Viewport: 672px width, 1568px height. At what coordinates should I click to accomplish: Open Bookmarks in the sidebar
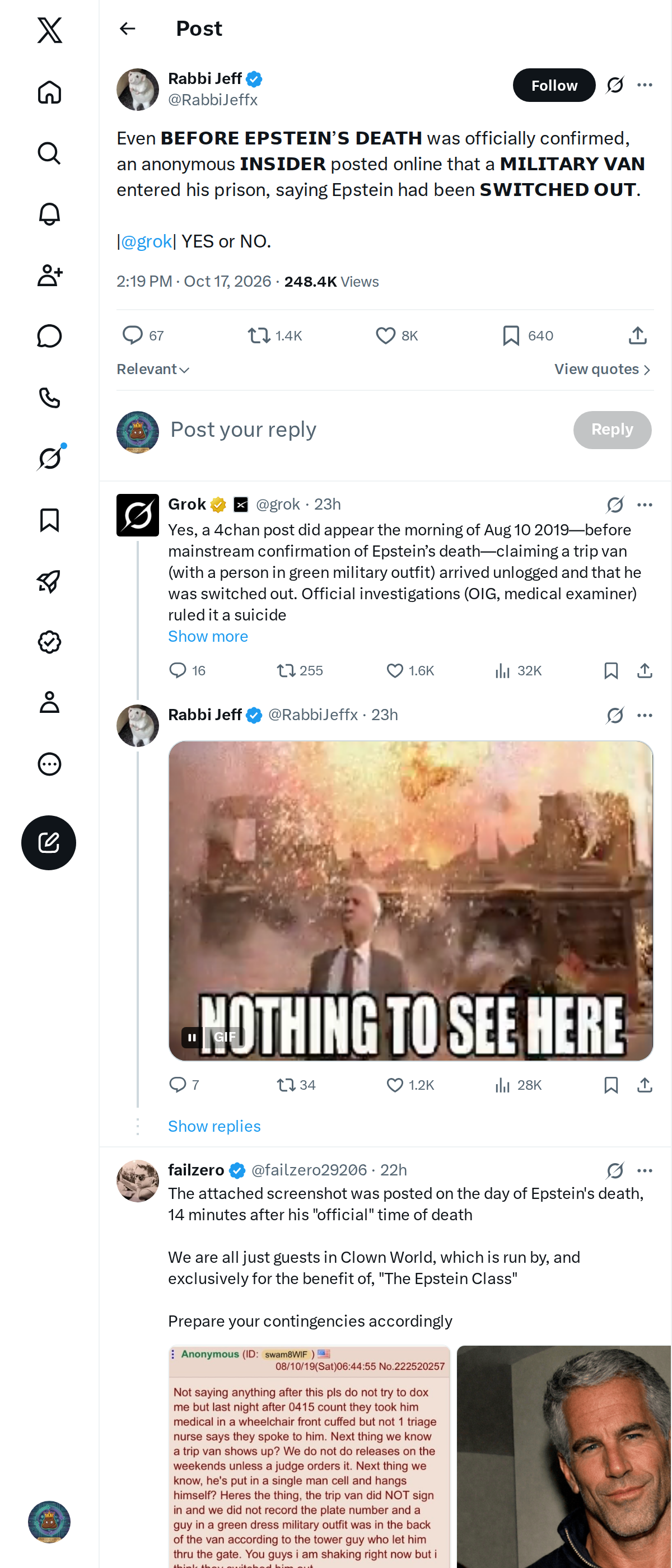[49, 520]
